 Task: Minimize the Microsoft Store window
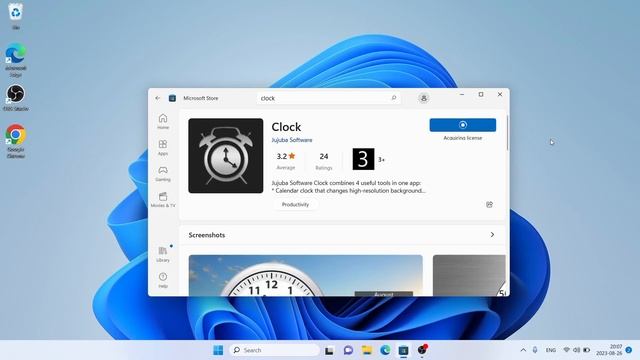462,94
